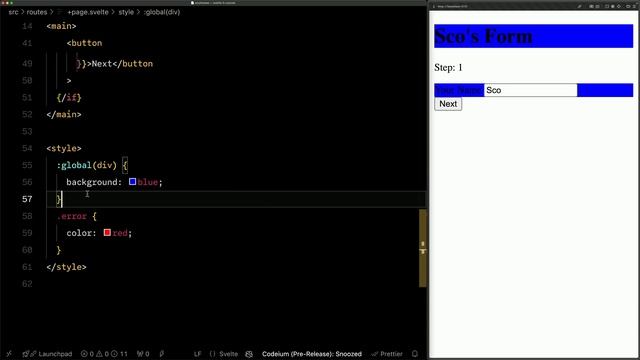Click the Copilot-style icon next to Svelte
The height and width of the screenshot is (360, 640).
249,354
